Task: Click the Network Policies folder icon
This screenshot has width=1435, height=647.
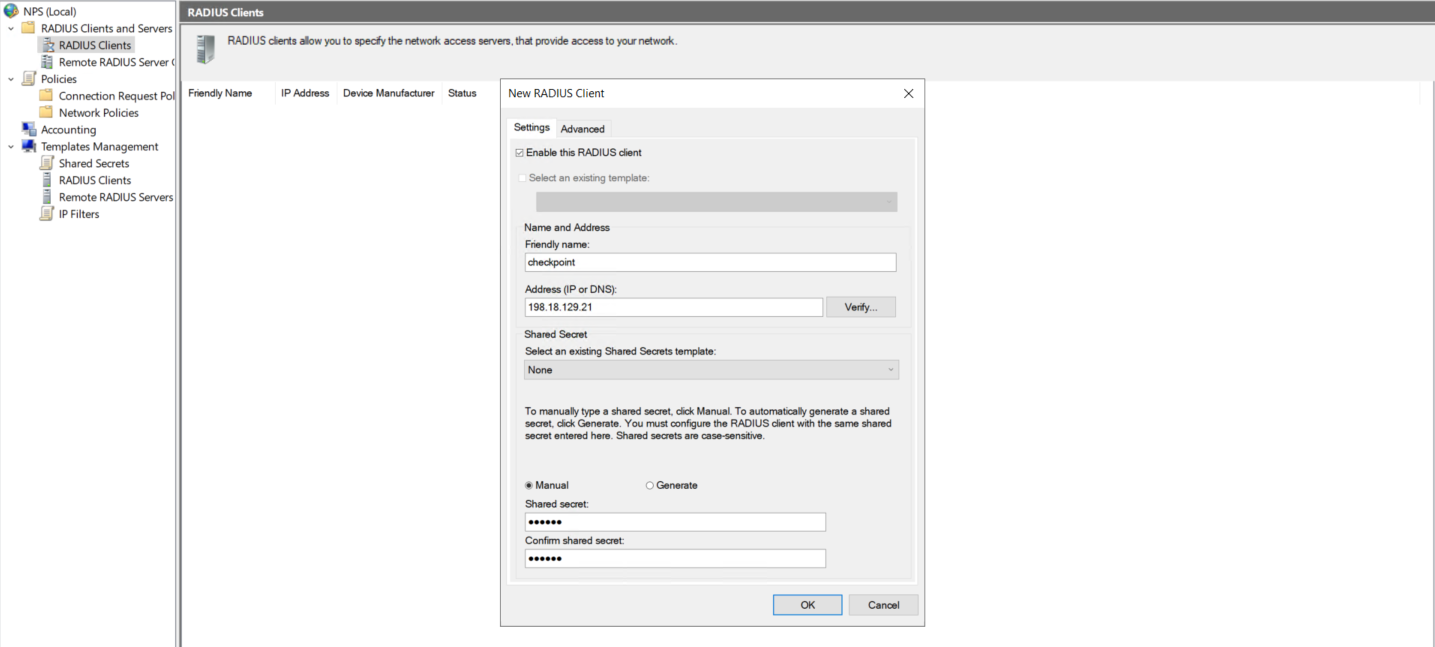Action: 46,113
